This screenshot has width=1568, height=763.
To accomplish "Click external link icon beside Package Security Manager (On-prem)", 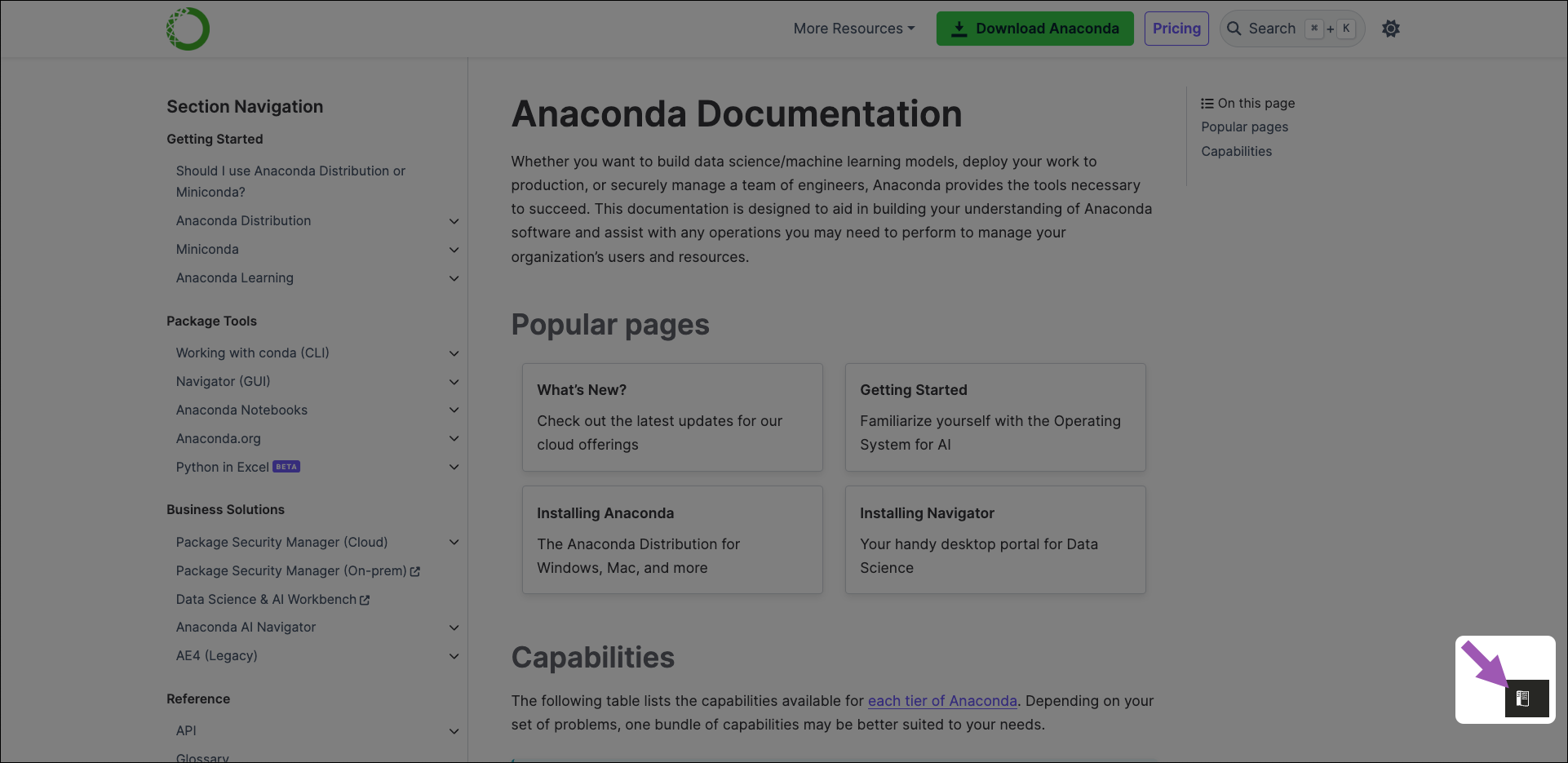I will point(415,571).
